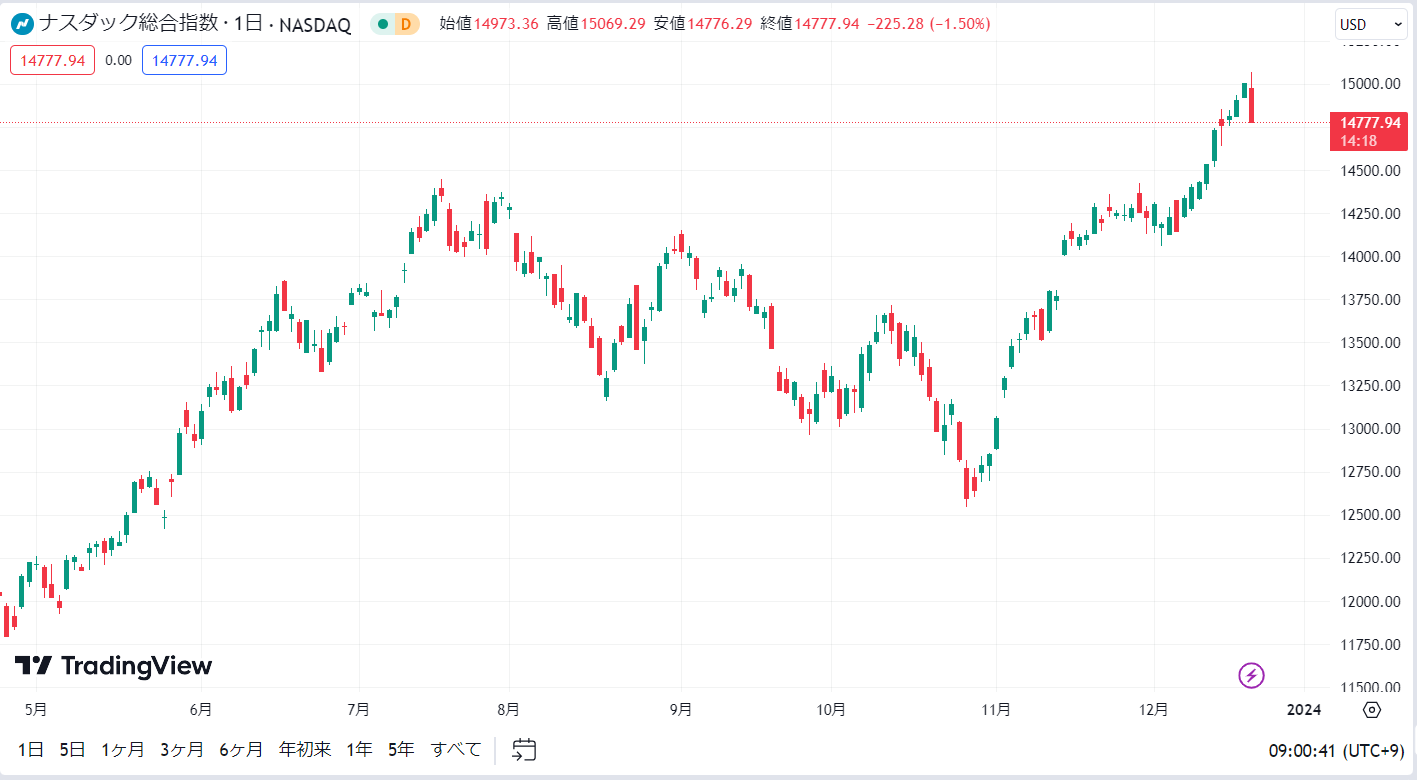The width and height of the screenshot is (1417, 780).
Task: Toggle the green market status dot
Action: point(383,24)
